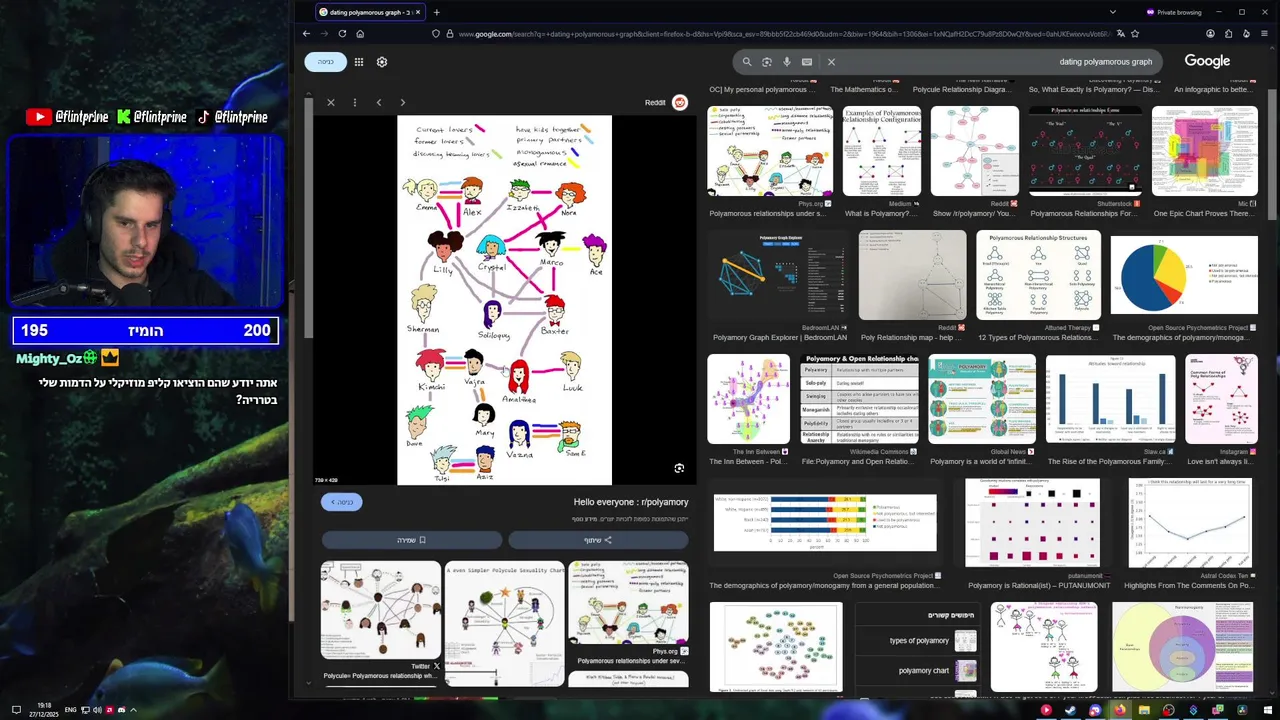This screenshot has width=1280, height=720.
Task: Click the taskbar volume icon
Action: pos(97,710)
